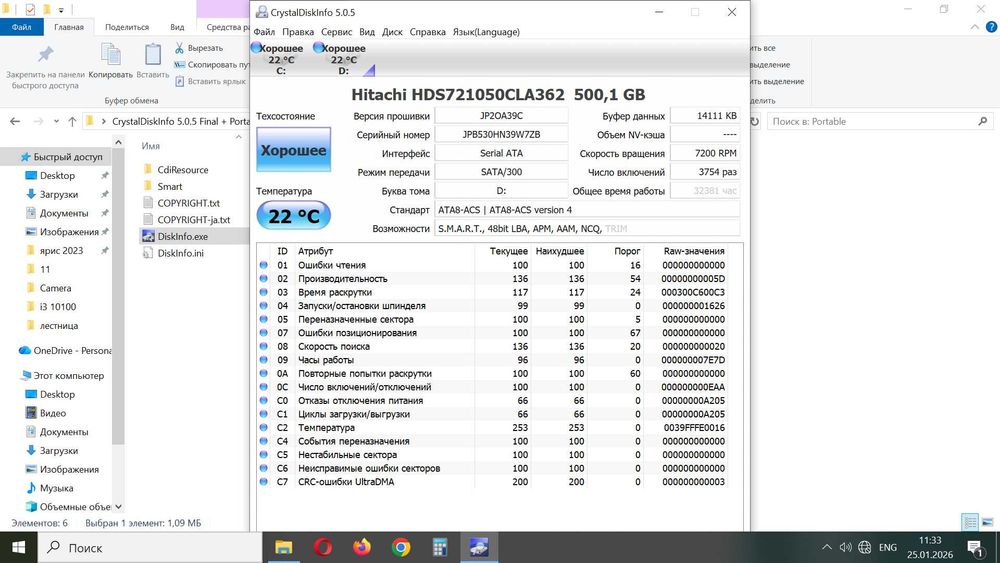Click the status dot for Часы работы

point(263,360)
